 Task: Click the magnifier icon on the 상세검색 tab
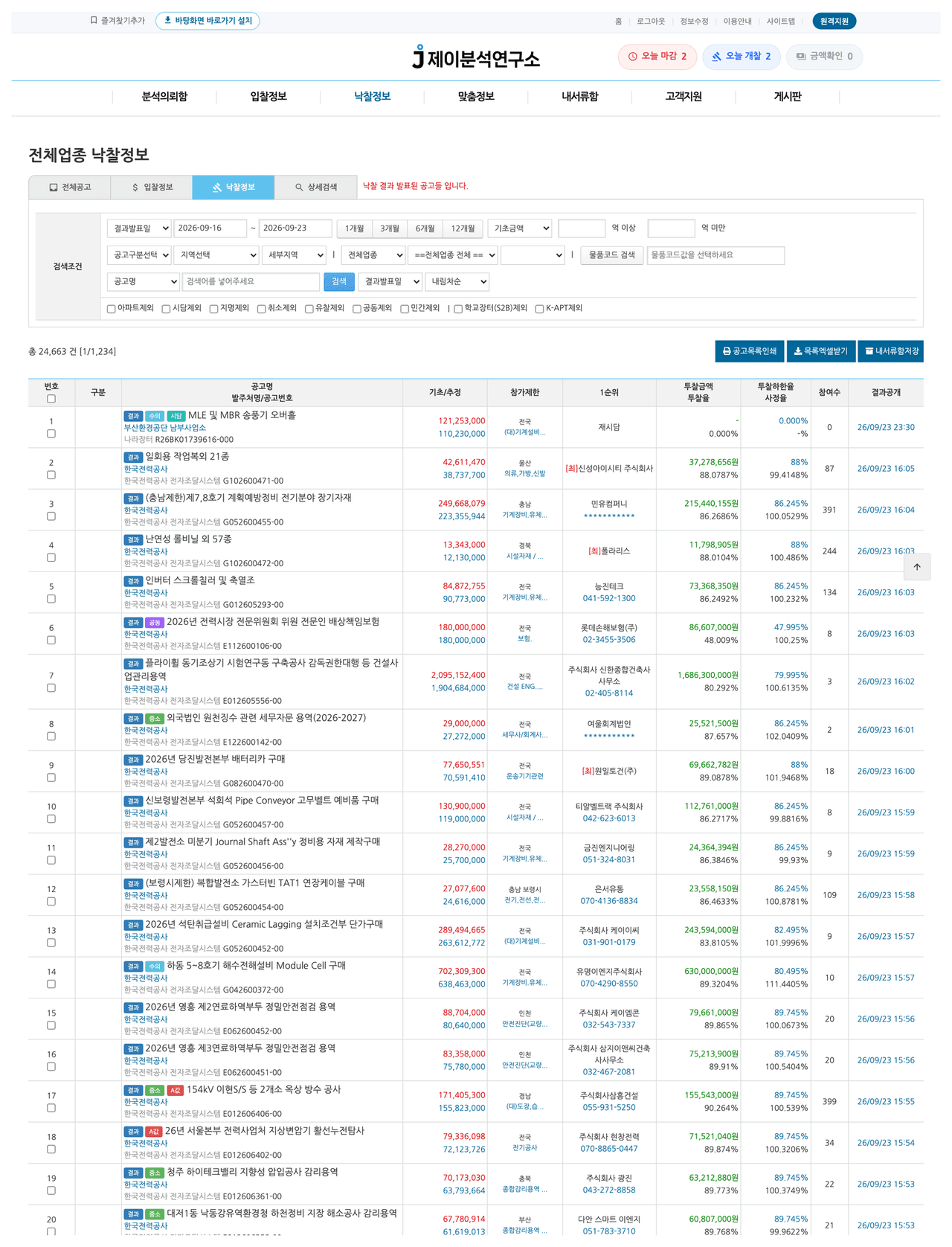pos(299,187)
